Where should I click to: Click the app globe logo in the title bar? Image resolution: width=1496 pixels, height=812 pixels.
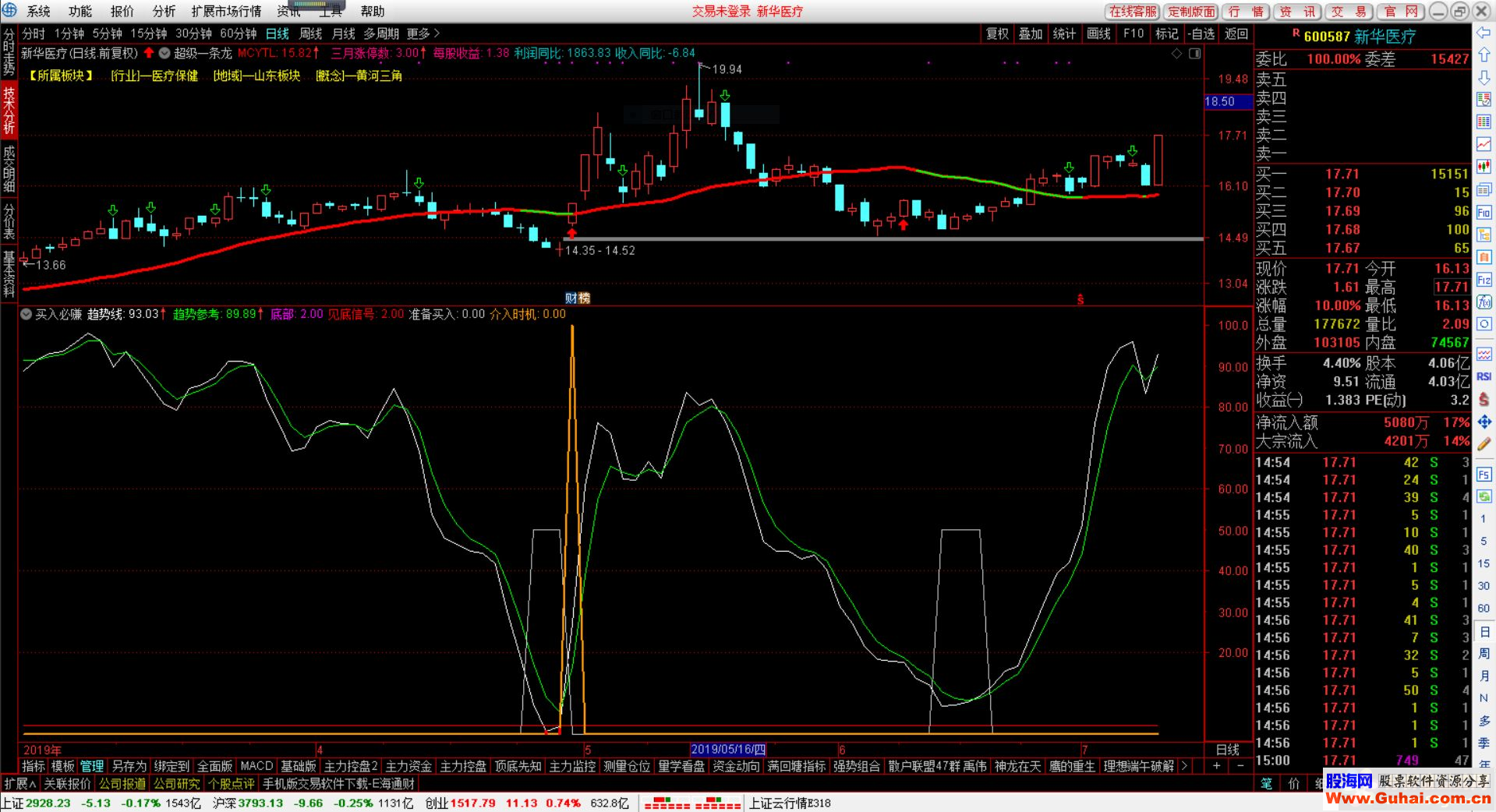click(9, 10)
